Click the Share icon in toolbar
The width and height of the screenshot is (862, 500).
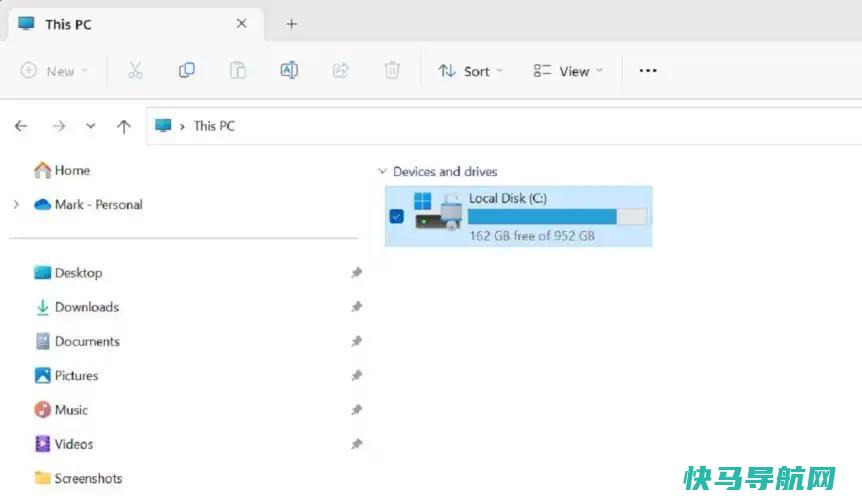[x=341, y=70]
